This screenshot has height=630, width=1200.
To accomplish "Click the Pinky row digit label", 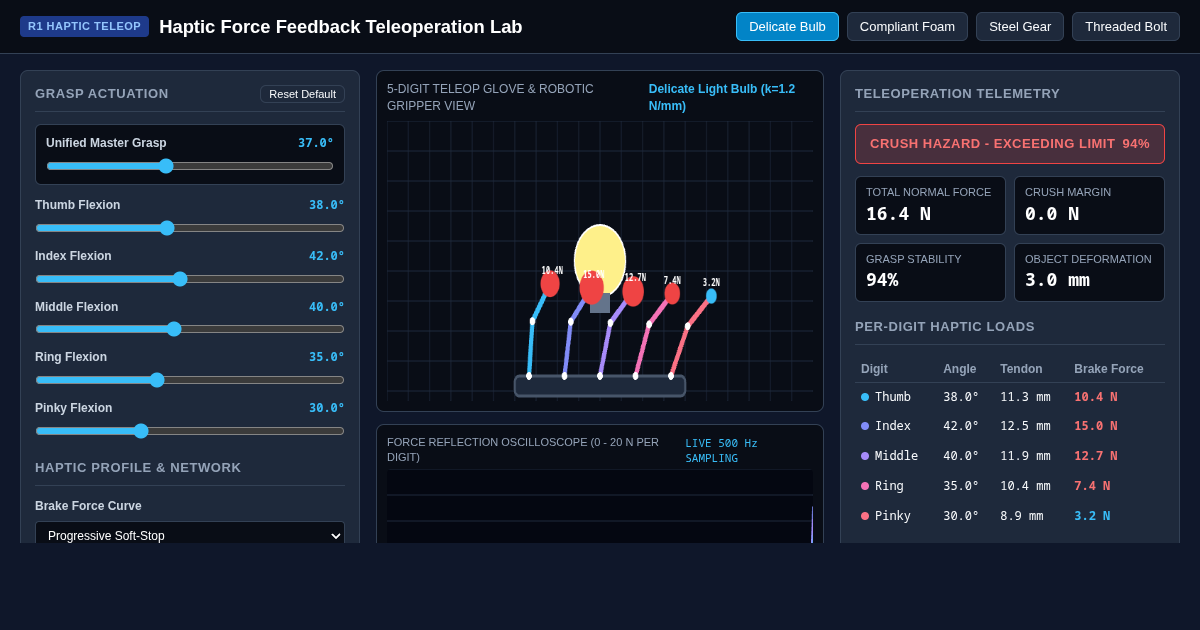I will point(893,517).
